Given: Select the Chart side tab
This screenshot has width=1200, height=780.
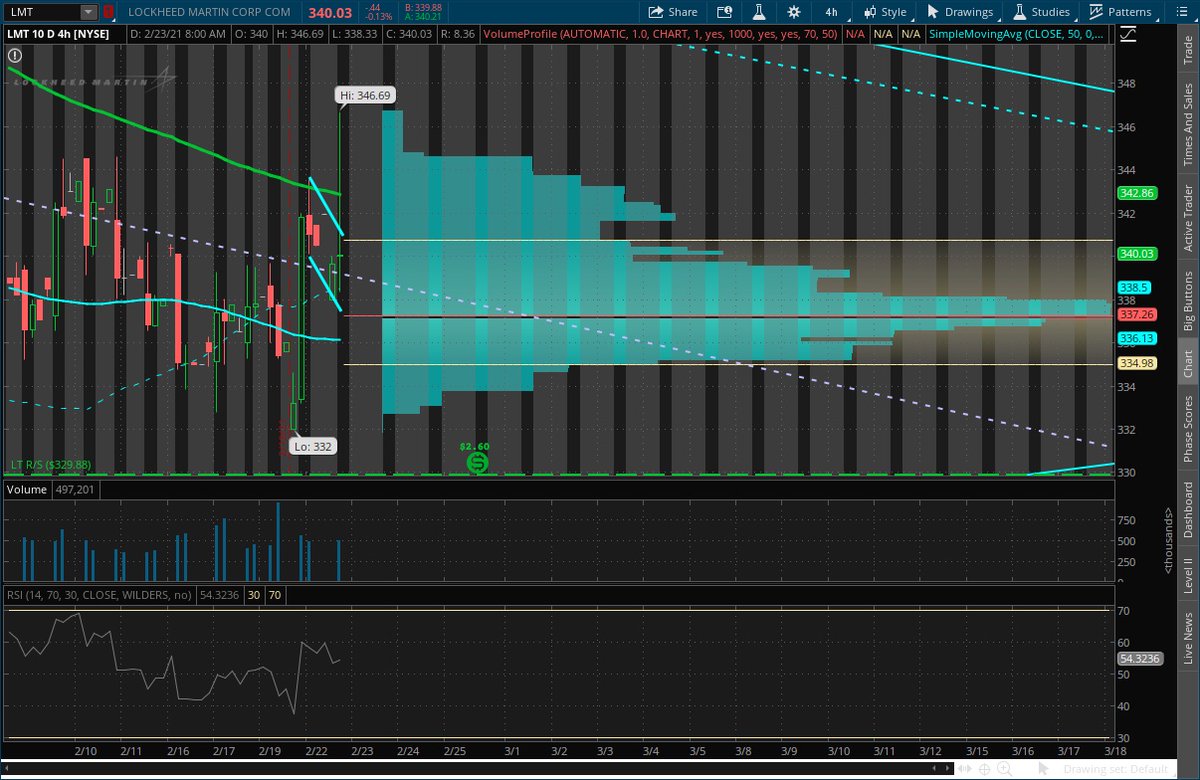Looking at the screenshot, I should 1187,362.
